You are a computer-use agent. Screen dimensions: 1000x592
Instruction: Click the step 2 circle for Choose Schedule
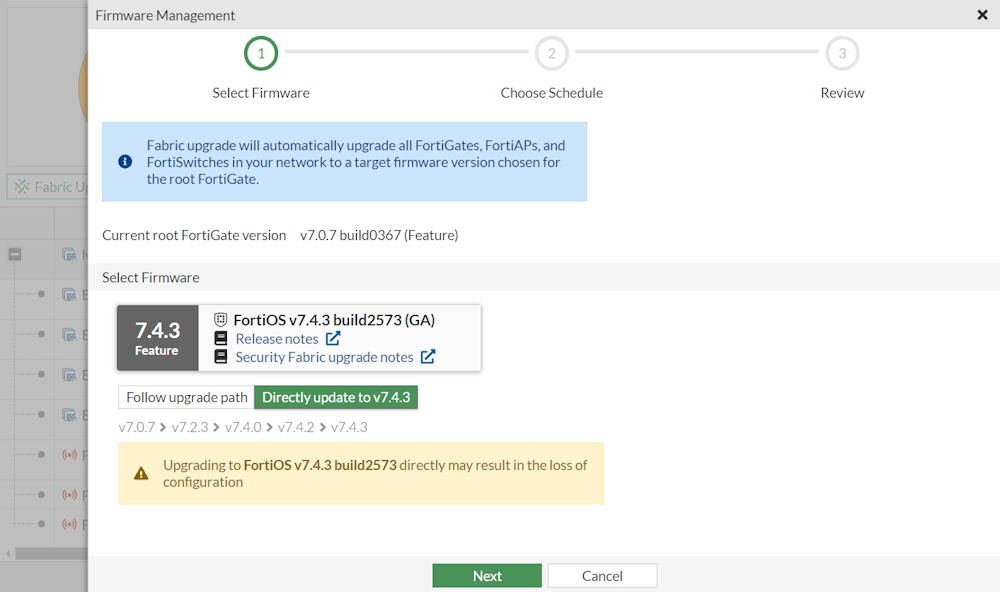[551, 53]
